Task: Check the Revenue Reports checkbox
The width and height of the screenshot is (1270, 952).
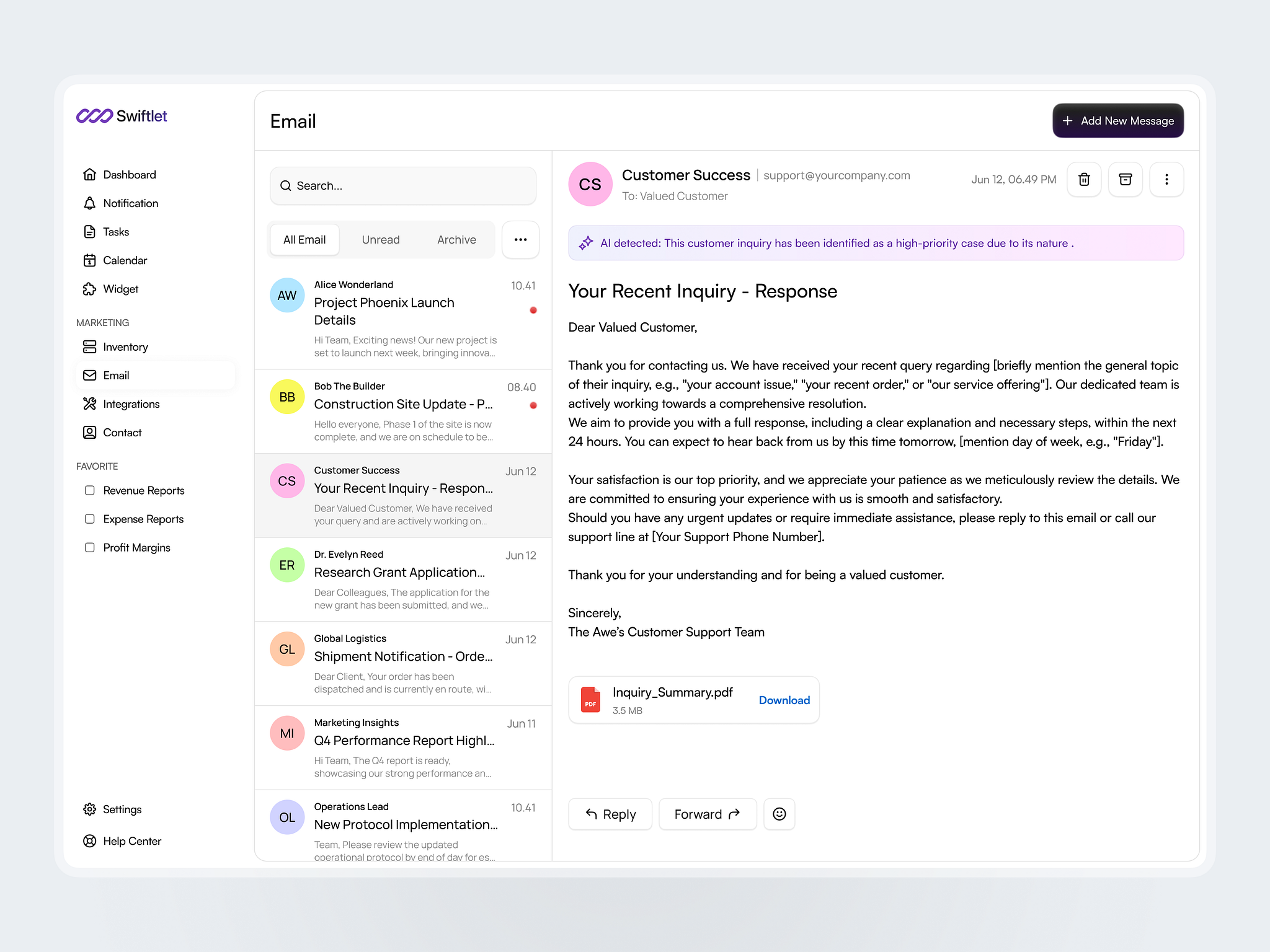Action: (90, 490)
